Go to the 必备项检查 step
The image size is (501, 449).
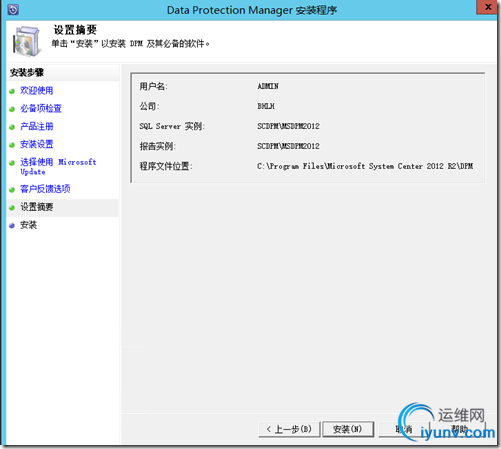coord(41,108)
